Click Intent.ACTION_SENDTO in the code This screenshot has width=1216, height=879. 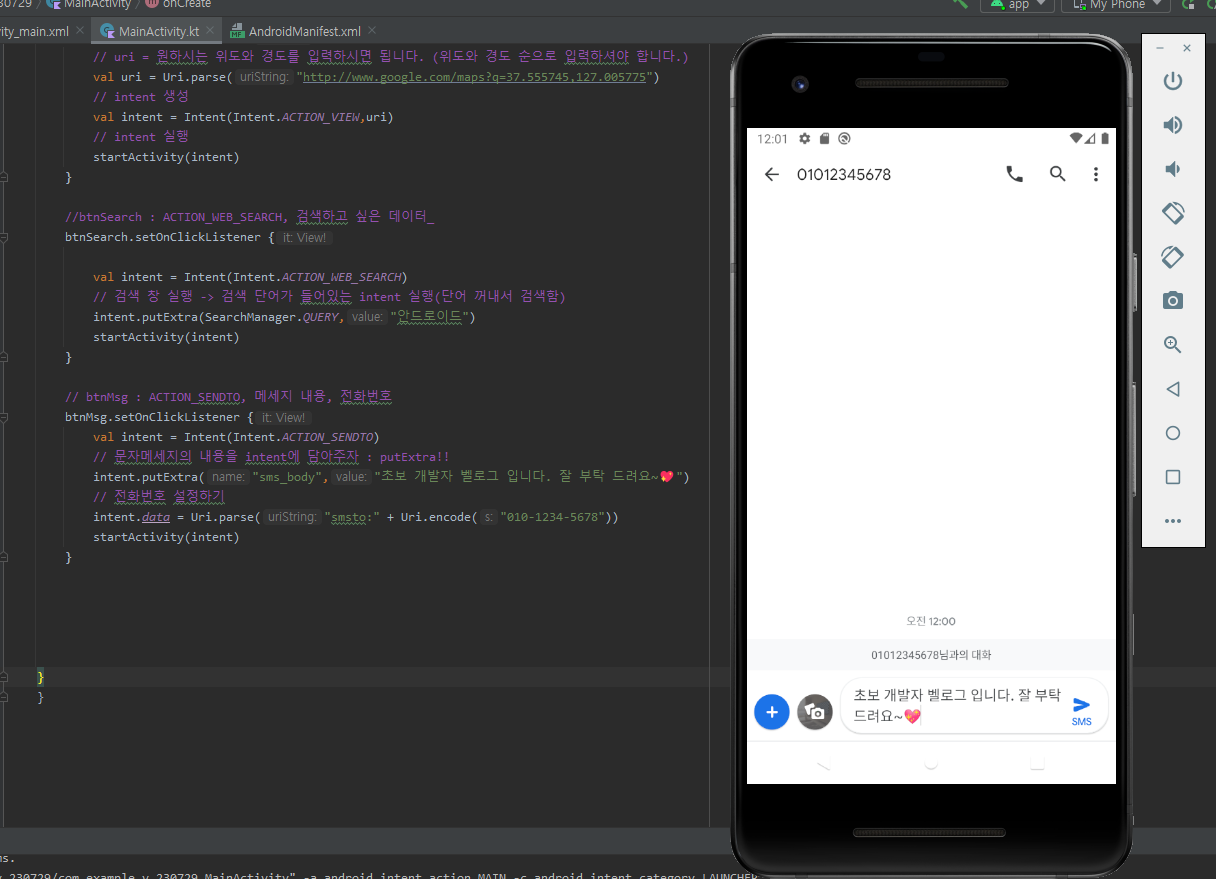coord(302,437)
